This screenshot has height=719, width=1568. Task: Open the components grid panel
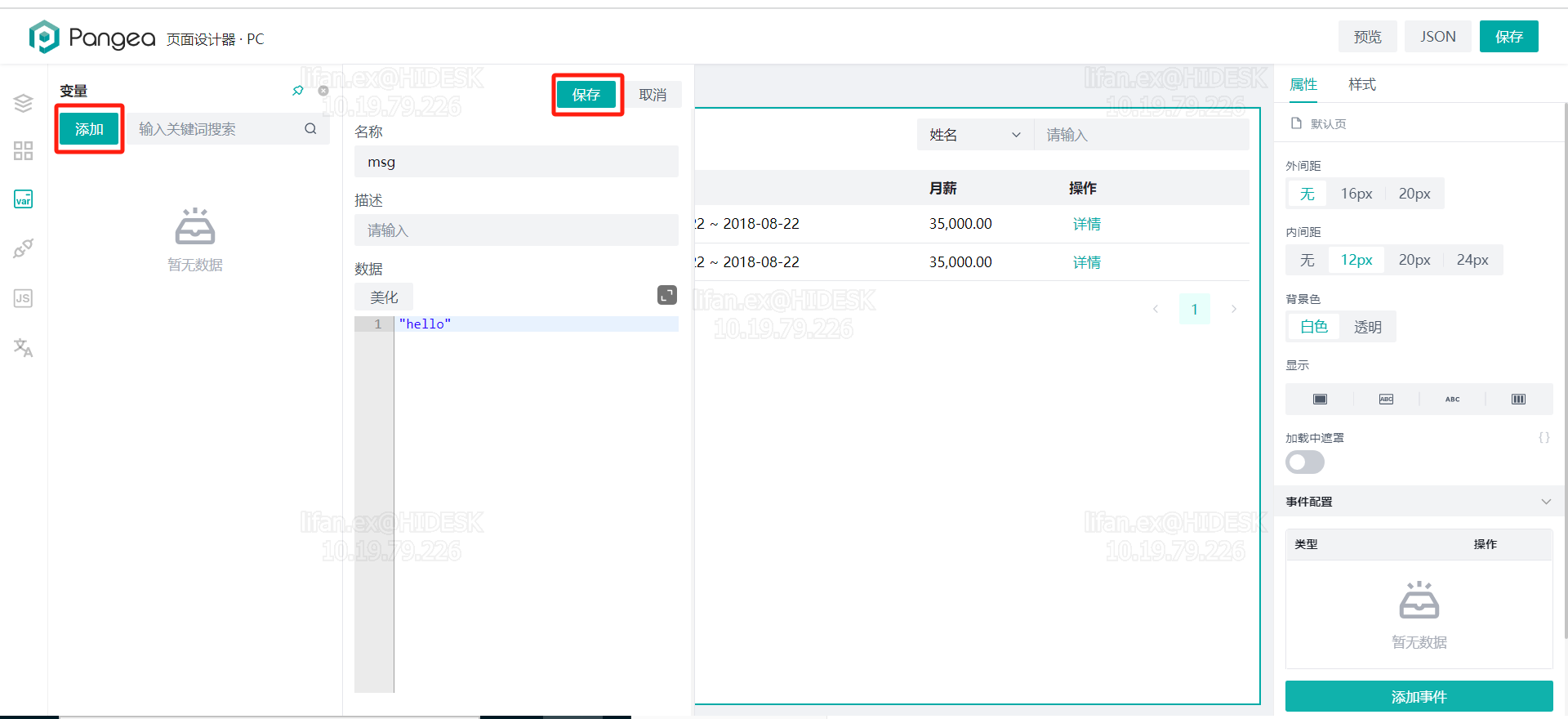pyautogui.click(x=23, y=151)
